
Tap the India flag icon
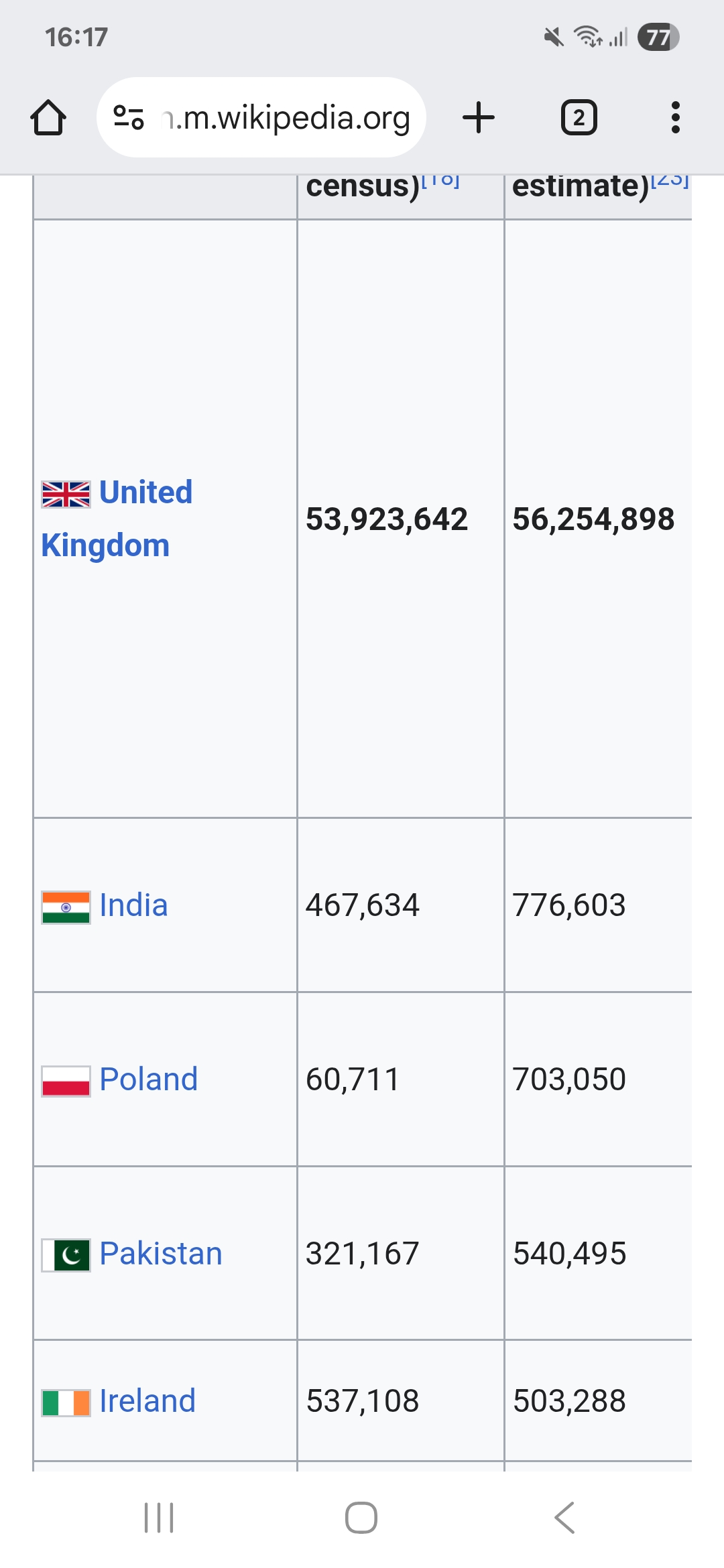coord(66,907)
